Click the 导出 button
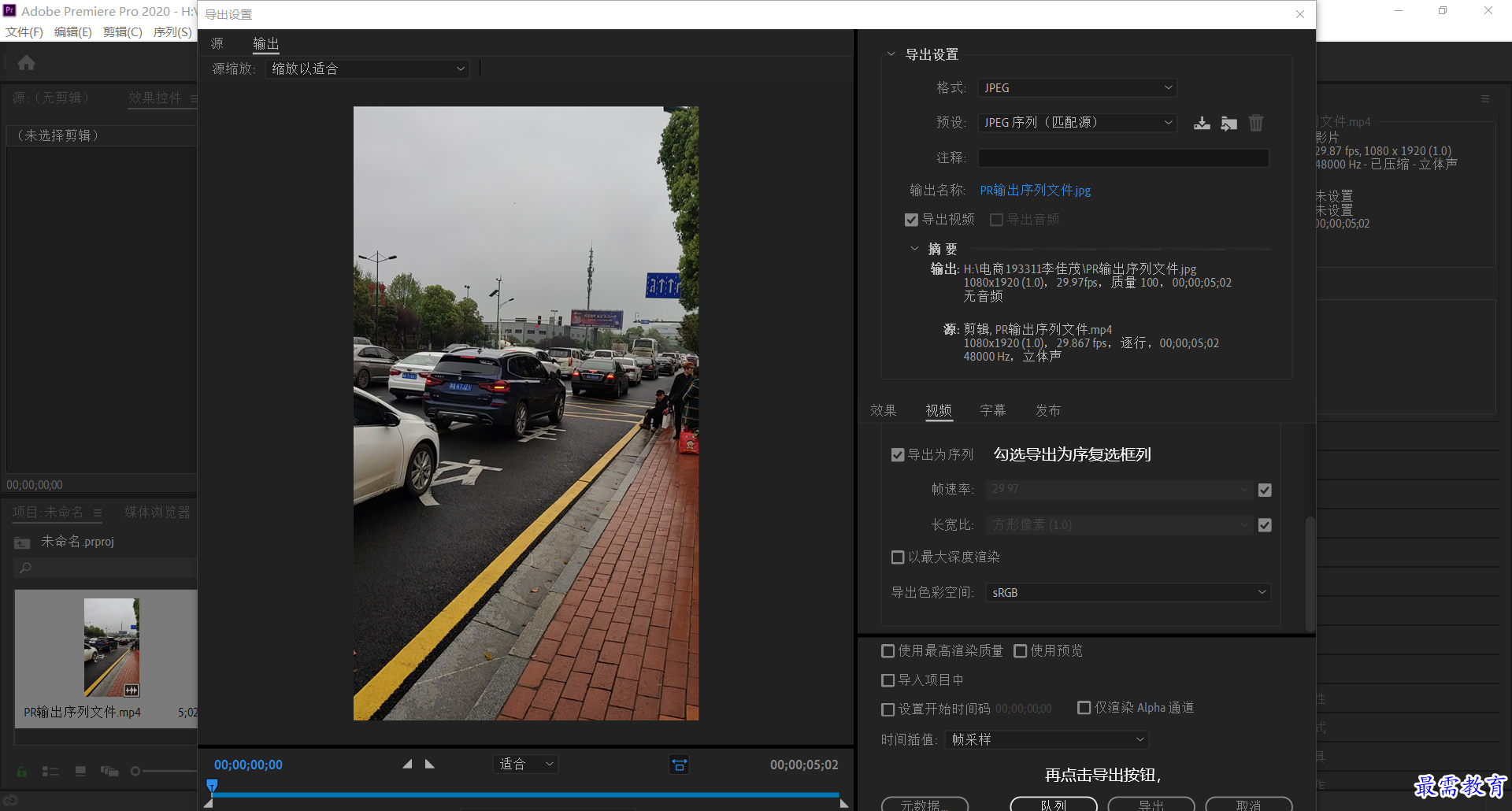Image resolution: width=1512 pixels, height=811 pixels. click(1151, 805)
